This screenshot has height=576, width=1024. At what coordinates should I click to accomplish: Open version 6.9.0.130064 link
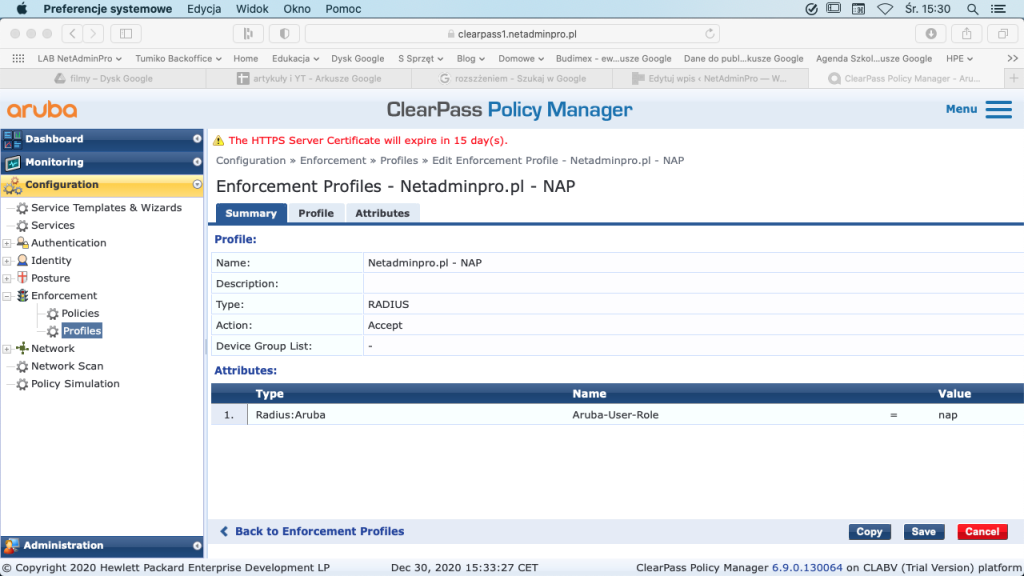(x=807, y=568)
